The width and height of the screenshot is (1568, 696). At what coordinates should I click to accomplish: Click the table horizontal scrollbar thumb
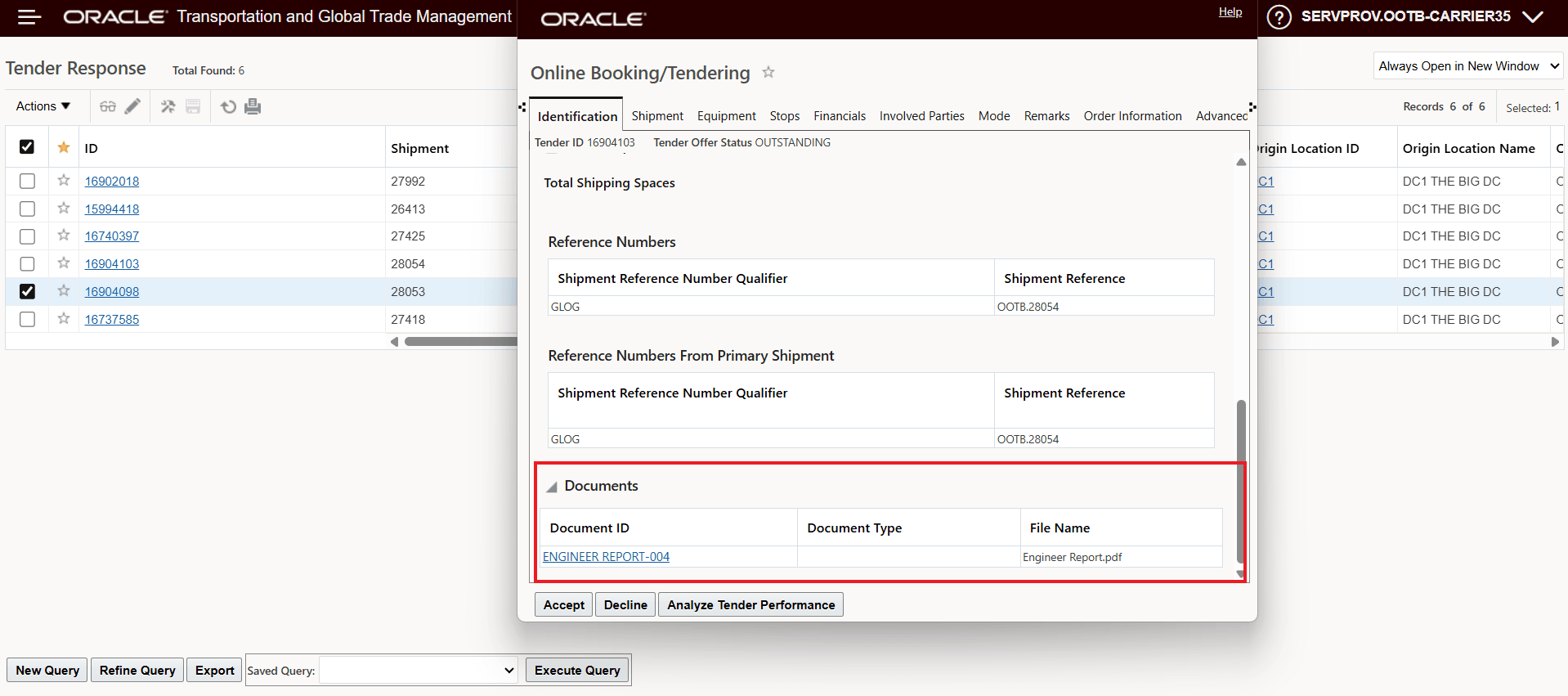[x=460, y=342]
